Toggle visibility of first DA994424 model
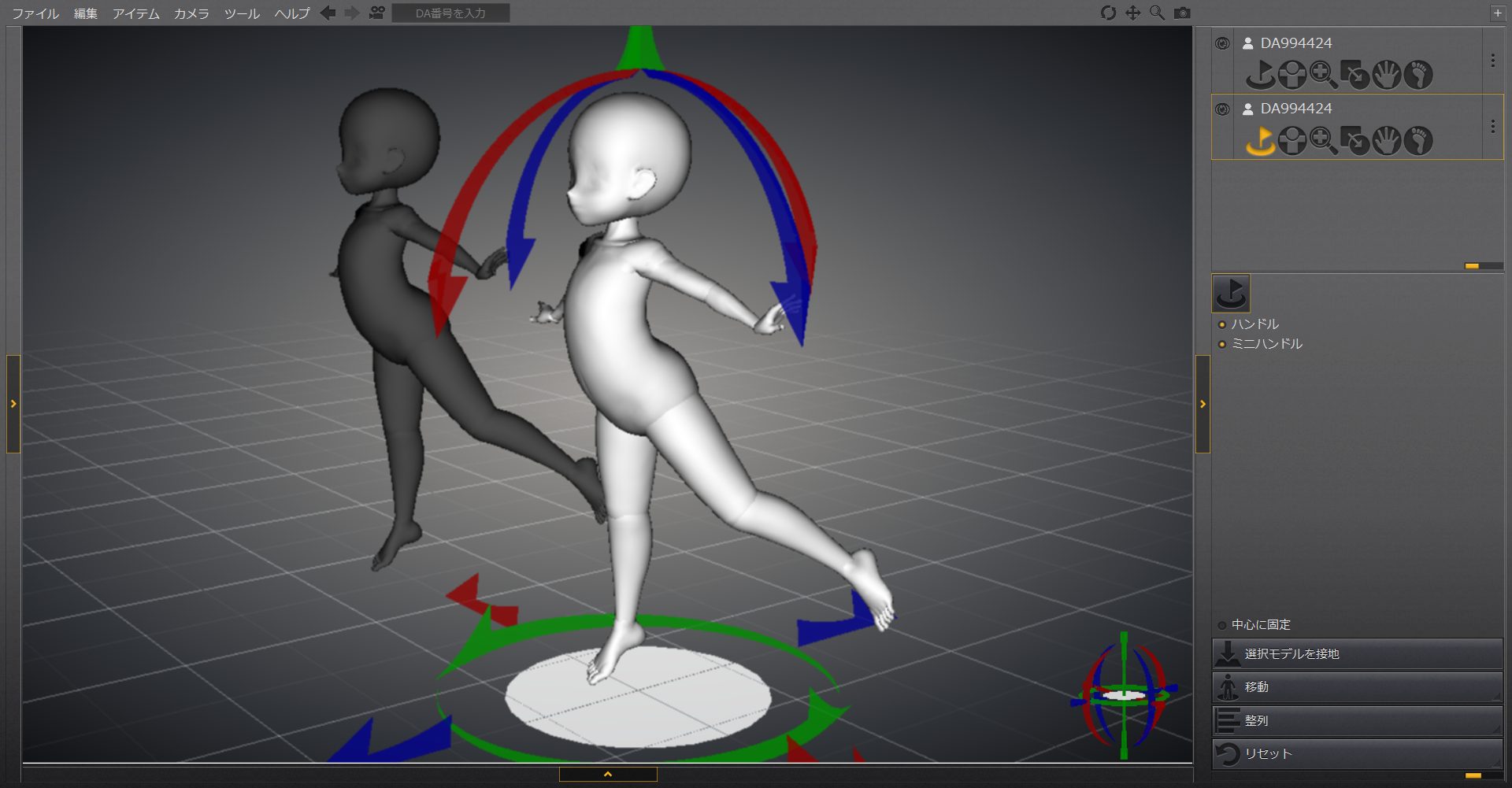1512x788 pixels. 1222,44
